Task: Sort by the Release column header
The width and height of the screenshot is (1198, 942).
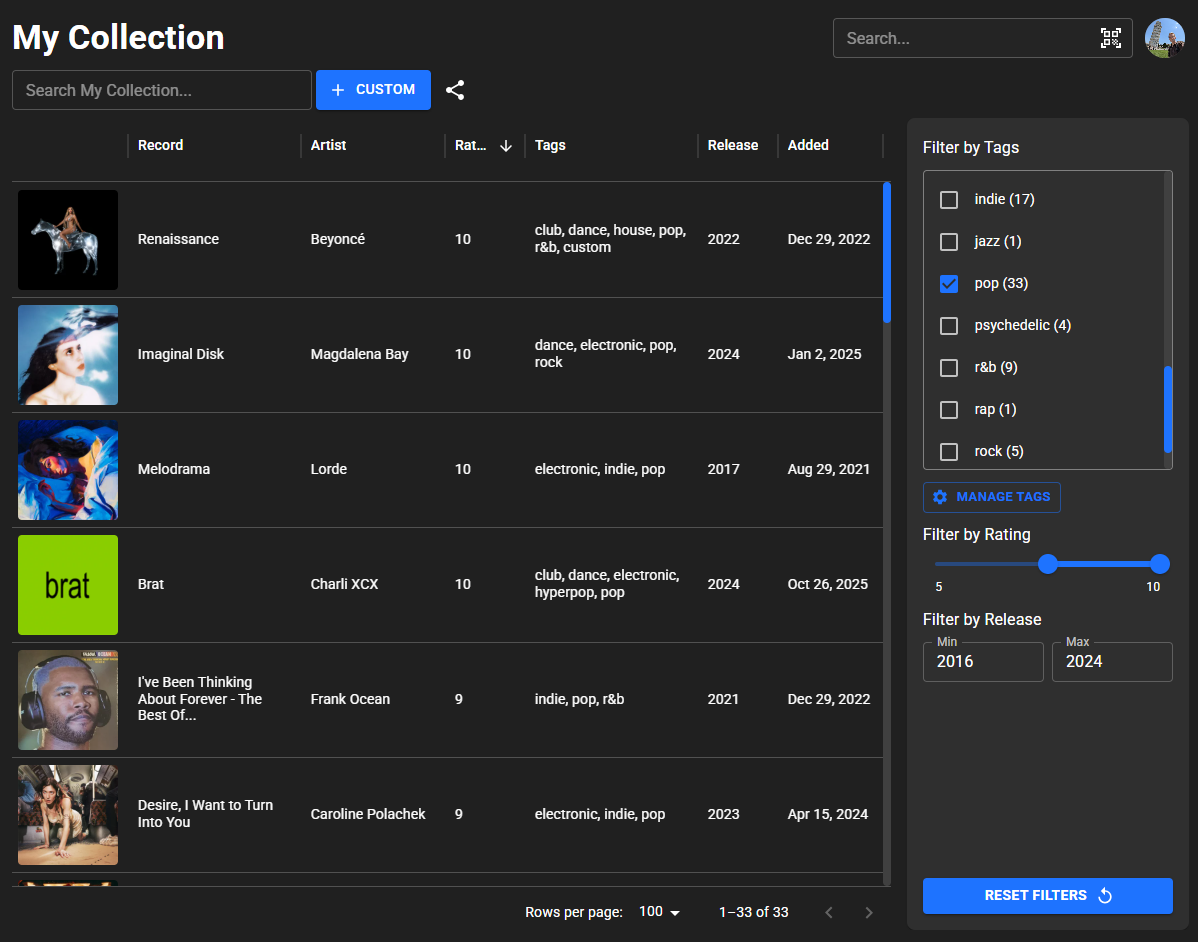Action: (x=733, y=145)
